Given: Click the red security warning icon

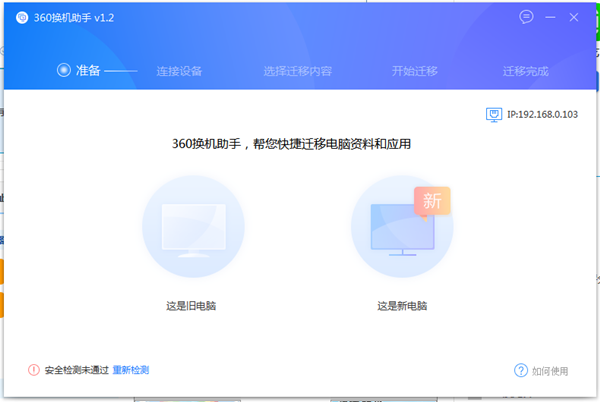Looking at the screenshot, I should pyautogui.click(x=35, y=370).
